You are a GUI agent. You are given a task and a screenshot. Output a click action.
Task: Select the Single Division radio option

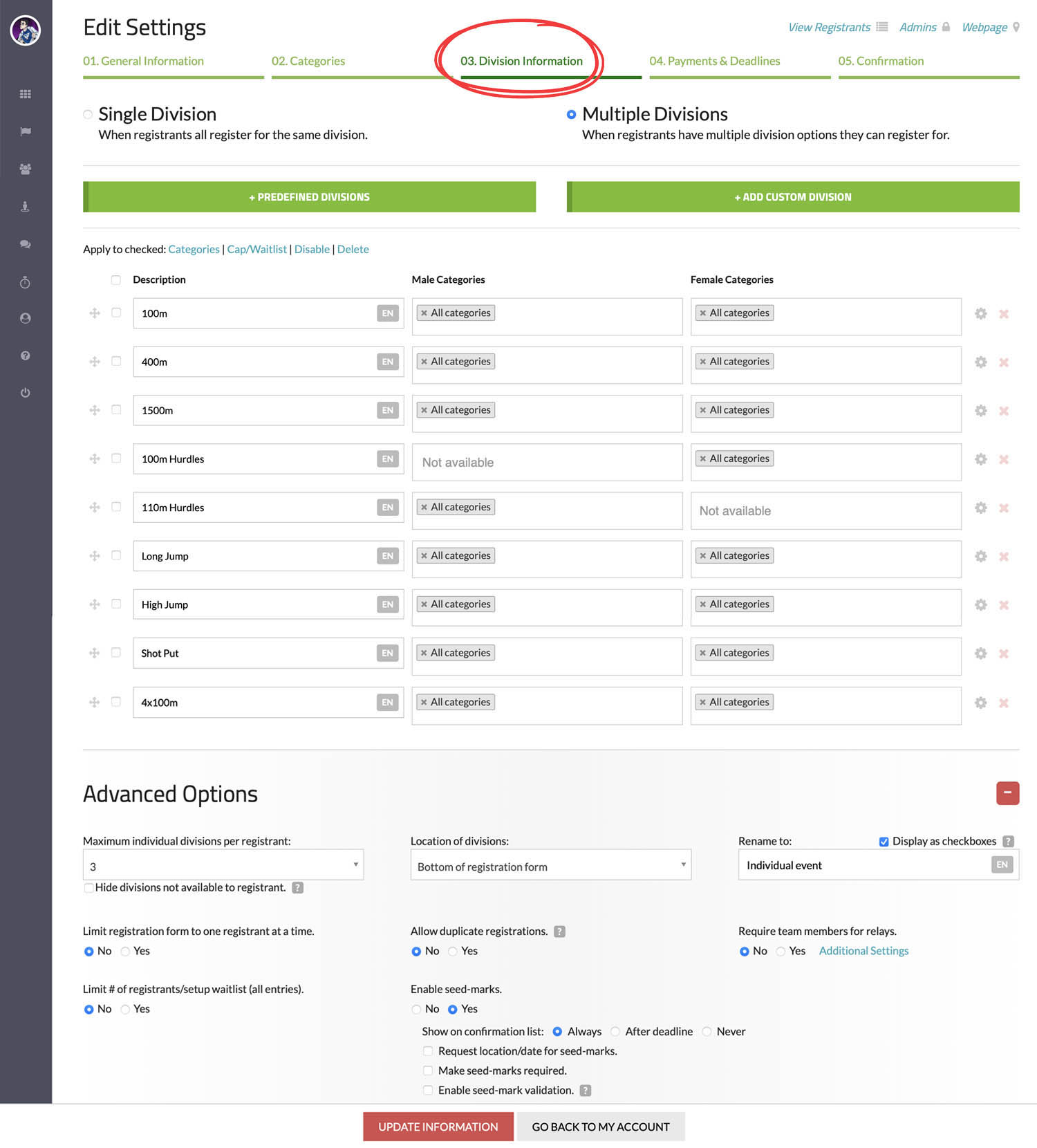click(x=88, y=115)
